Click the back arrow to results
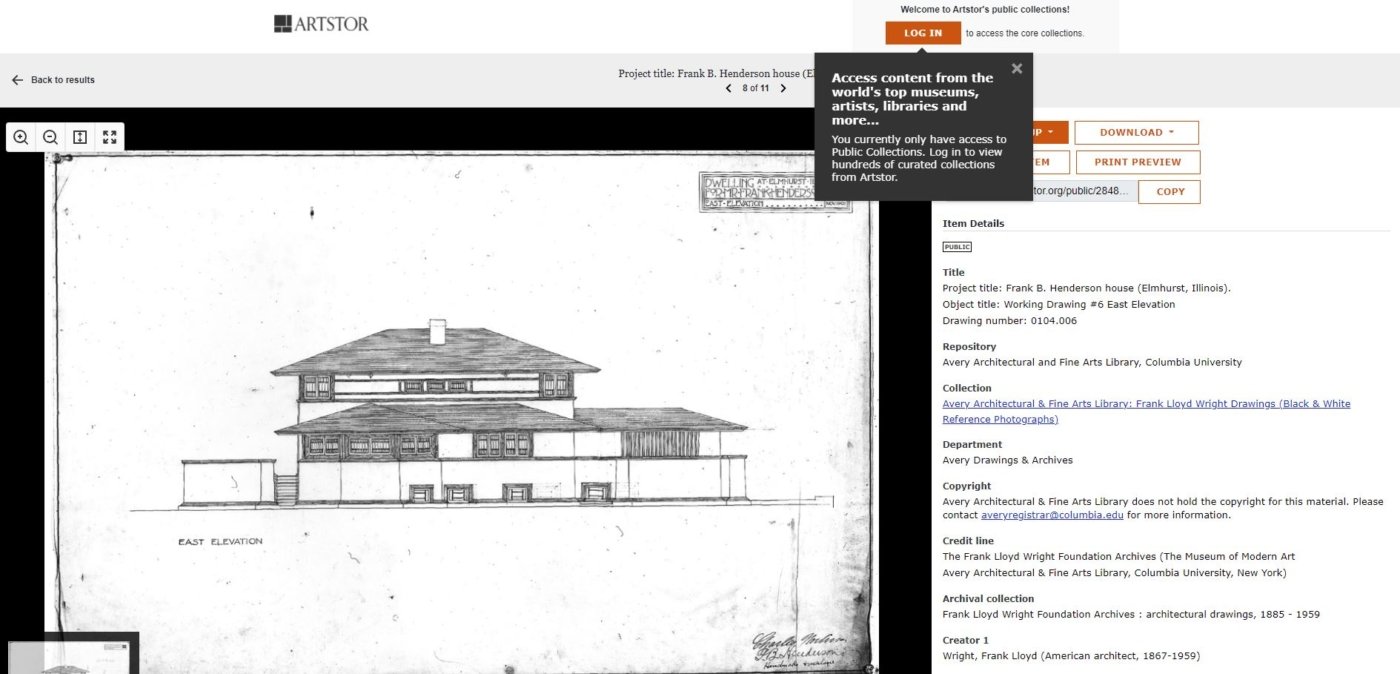The image size is (1400, 674). (x=17, y=80)
